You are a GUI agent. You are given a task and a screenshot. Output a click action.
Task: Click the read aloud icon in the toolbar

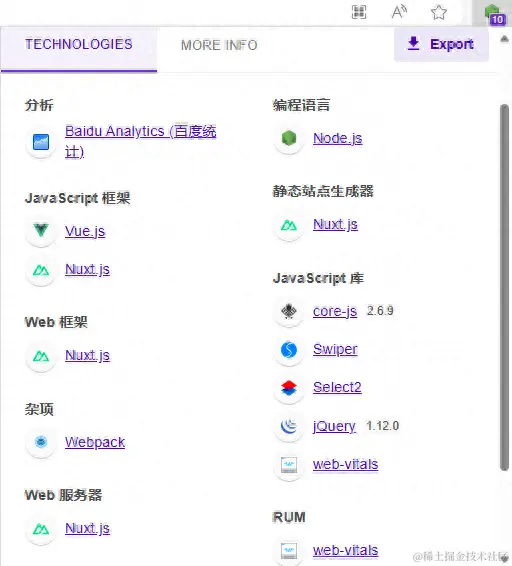click(x=399, y=12)
